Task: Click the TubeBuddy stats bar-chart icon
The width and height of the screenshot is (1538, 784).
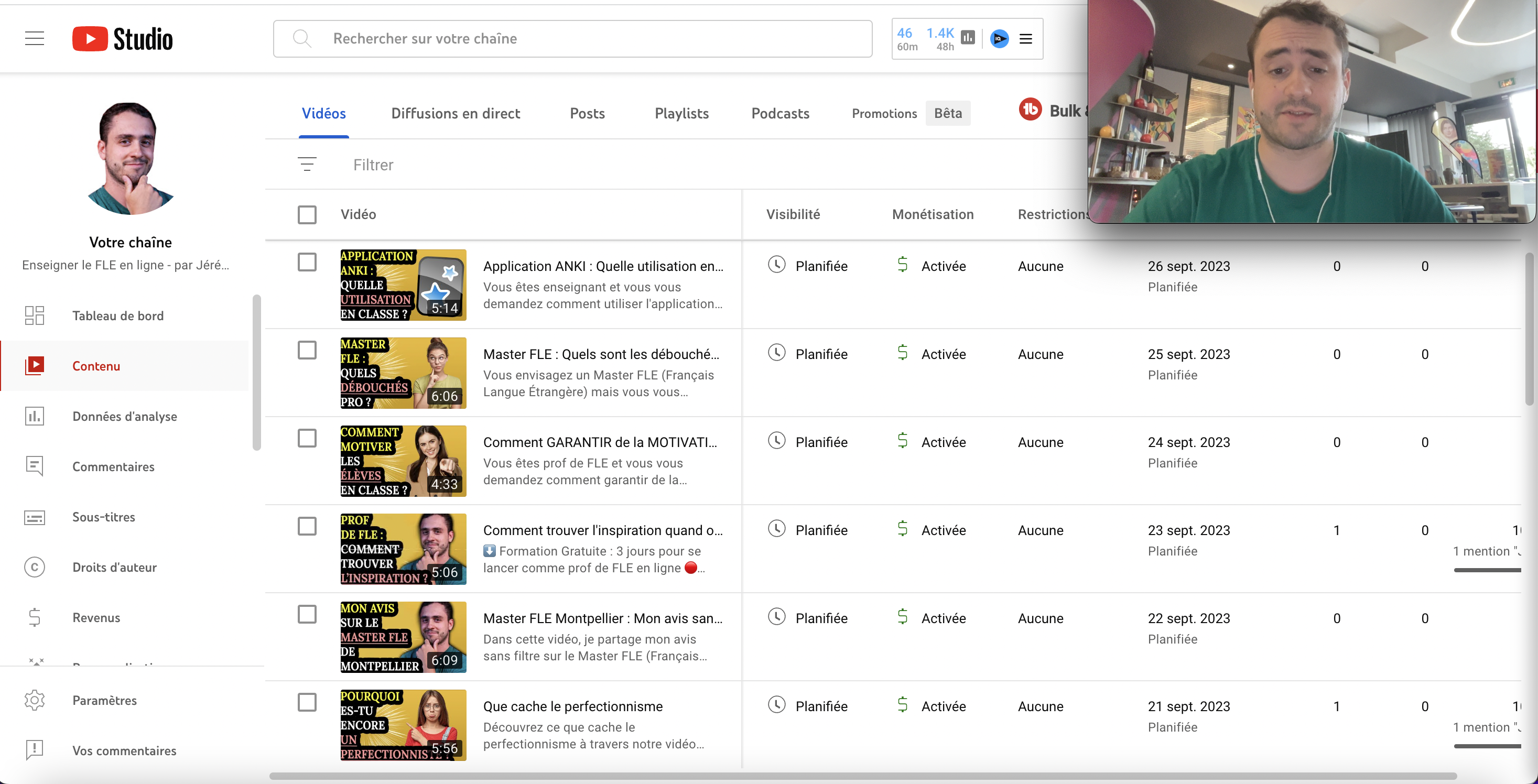Action: (968, 38)
